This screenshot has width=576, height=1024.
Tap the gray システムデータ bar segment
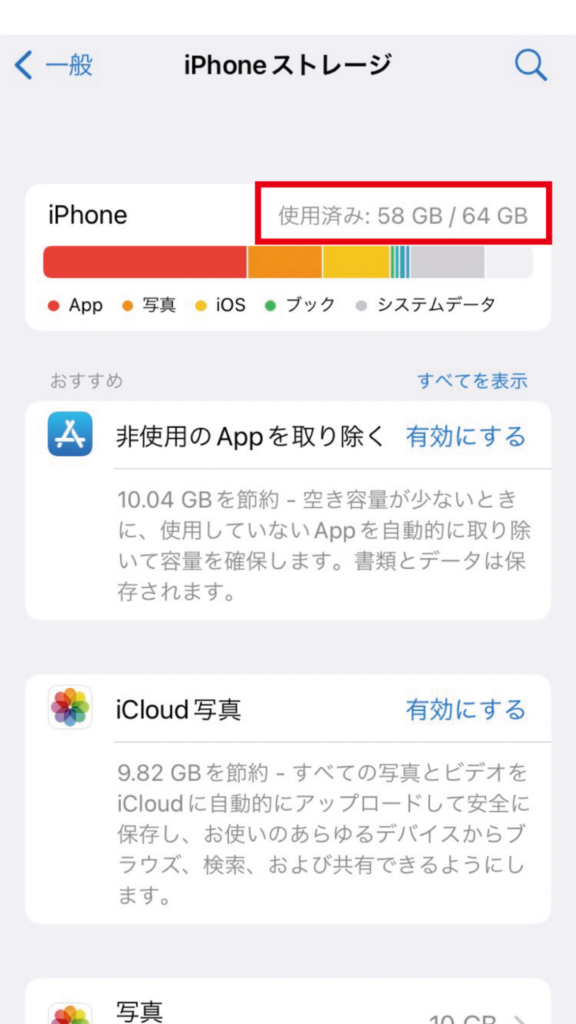[447, 262]
